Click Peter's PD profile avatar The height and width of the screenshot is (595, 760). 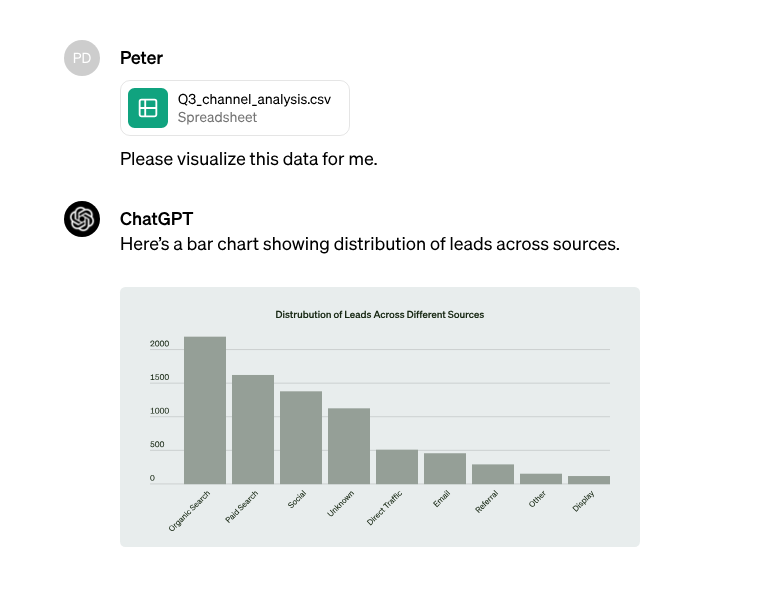pos(82,58)
